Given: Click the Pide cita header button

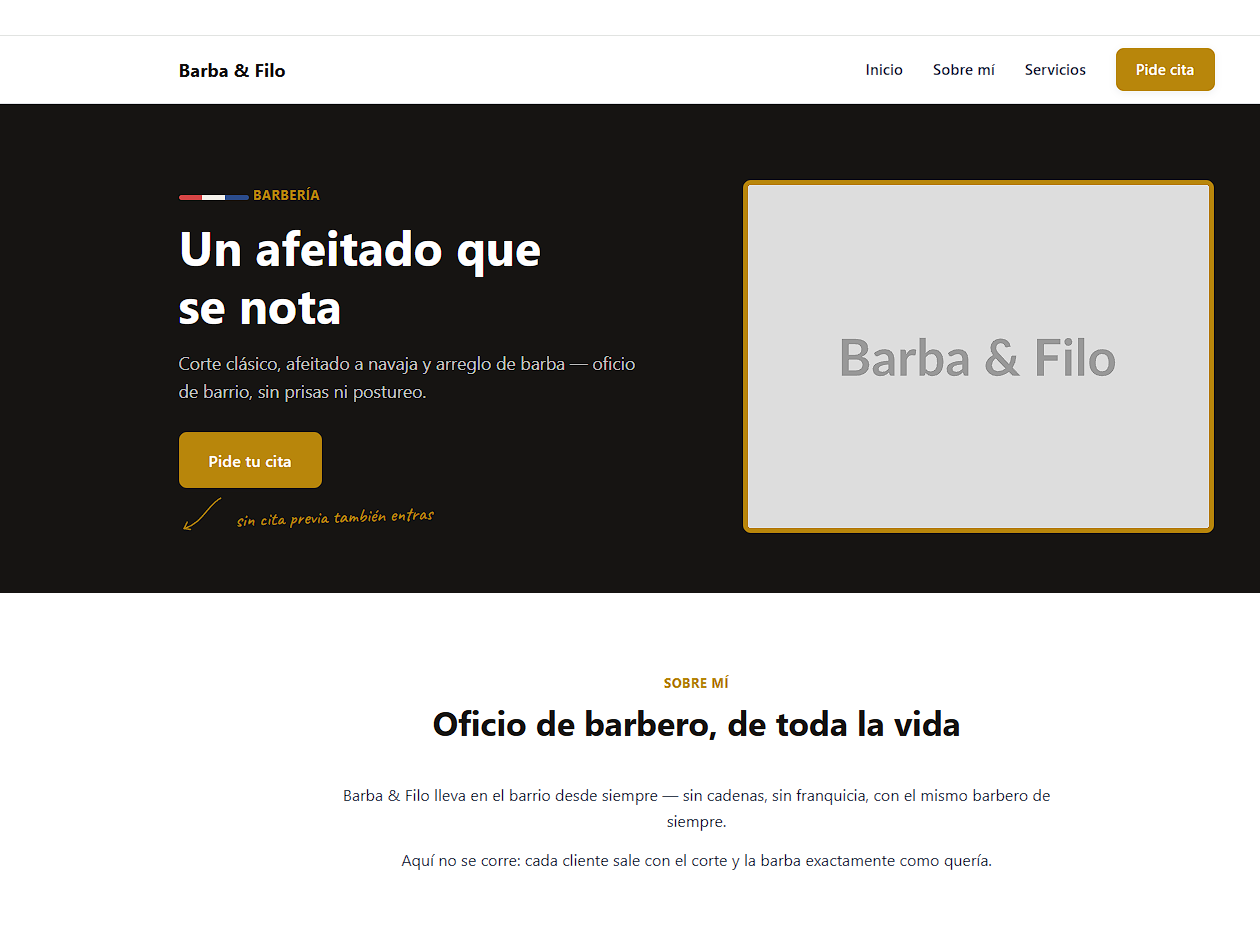Looking at the screenshot, I should pos(1165,70).
